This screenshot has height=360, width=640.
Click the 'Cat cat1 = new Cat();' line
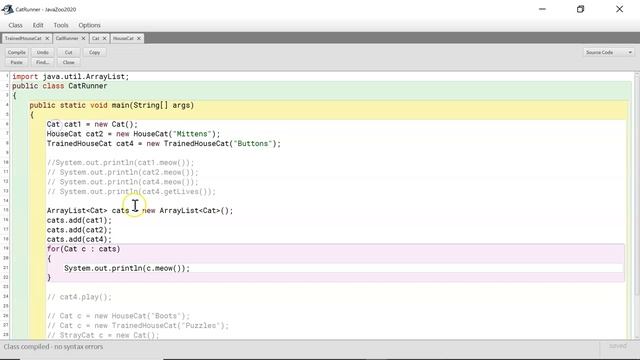tap(92, 124)
